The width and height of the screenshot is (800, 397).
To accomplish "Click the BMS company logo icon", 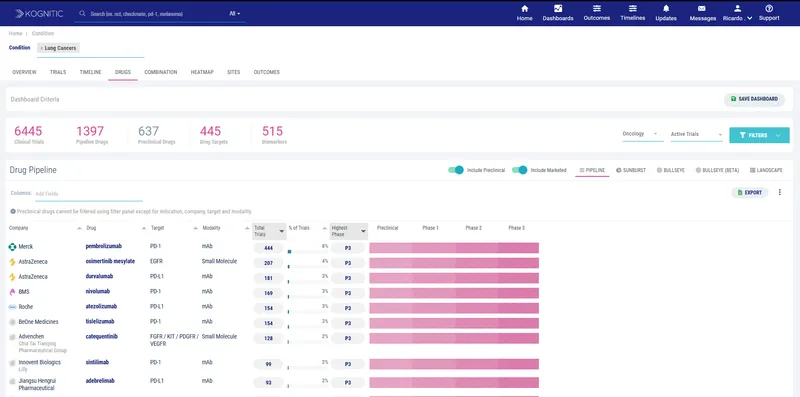I will point(12,292).
